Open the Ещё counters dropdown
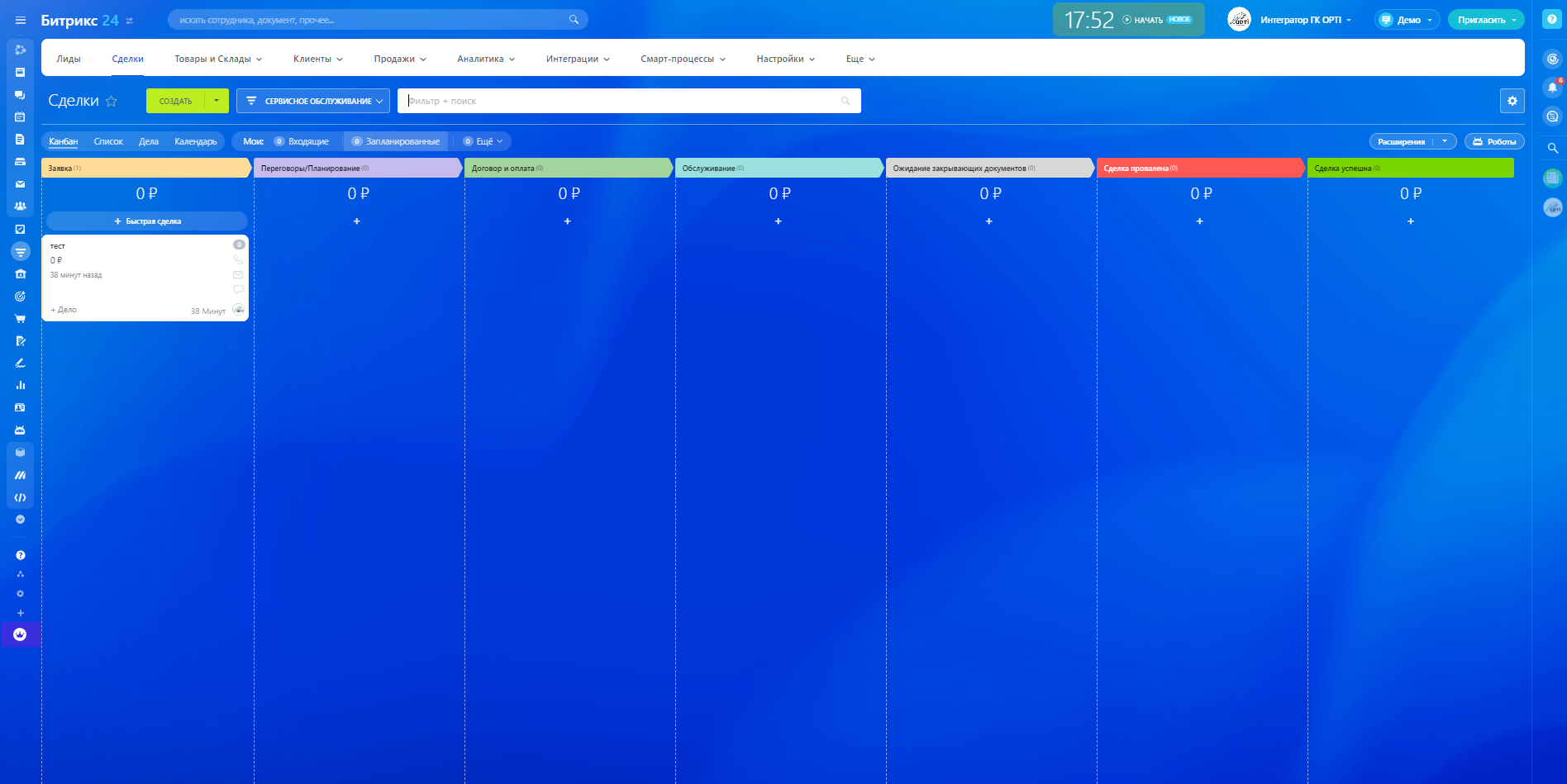This screenshot has width=1567, height=784. (x=483, y=141)
